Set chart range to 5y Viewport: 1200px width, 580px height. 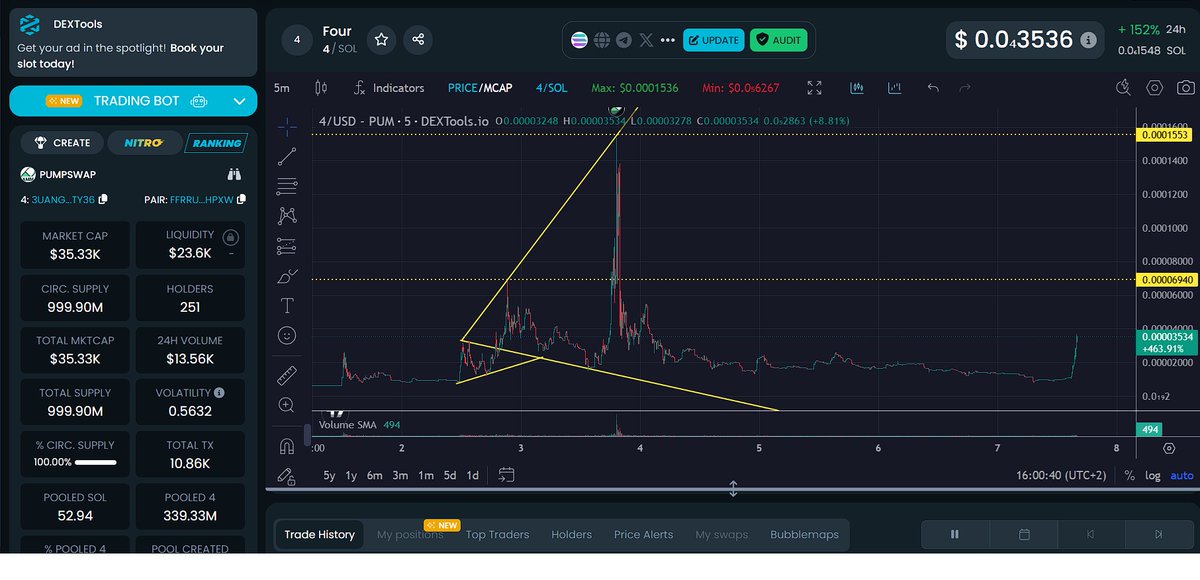pyautogui.click(x=329, y=476)
